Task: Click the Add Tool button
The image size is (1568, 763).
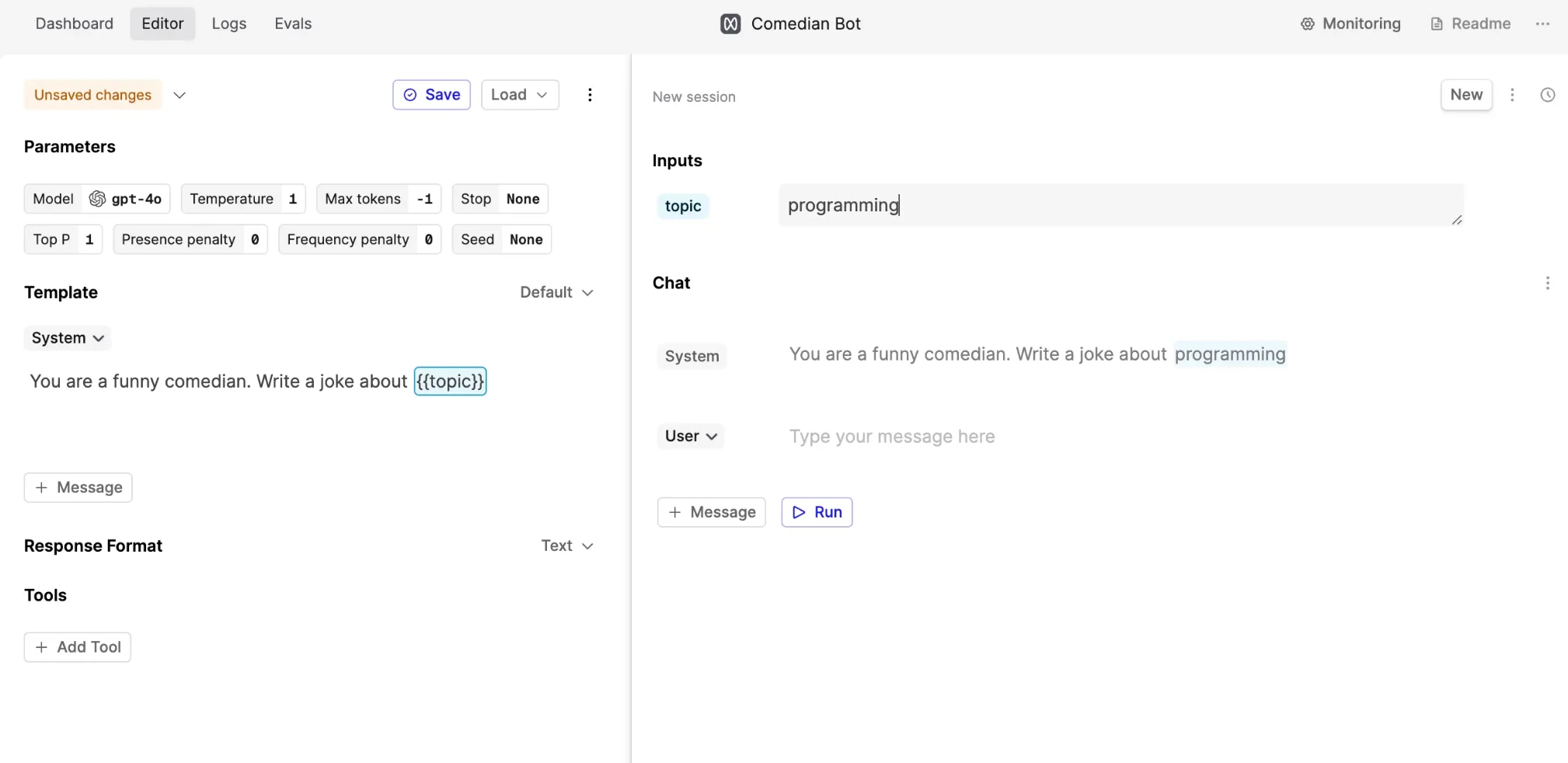Action: coord(78,647)
